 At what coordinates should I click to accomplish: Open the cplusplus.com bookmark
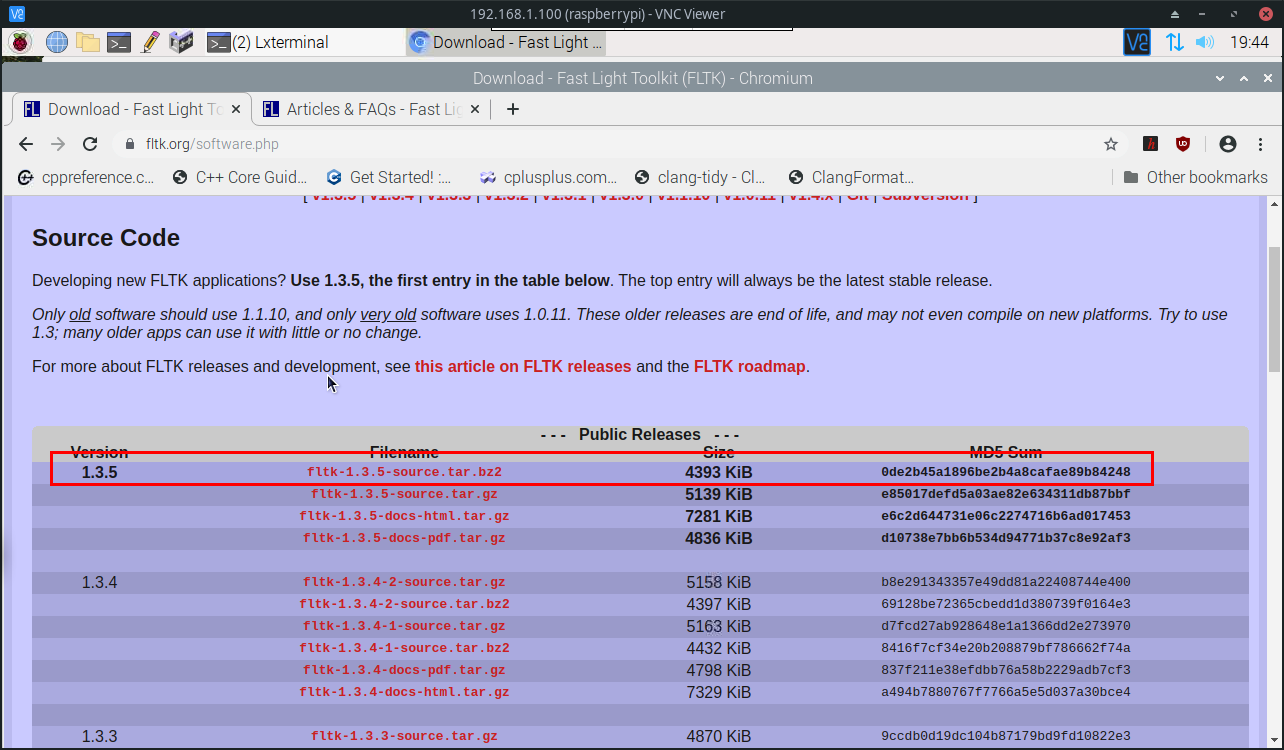click(548, 177)
